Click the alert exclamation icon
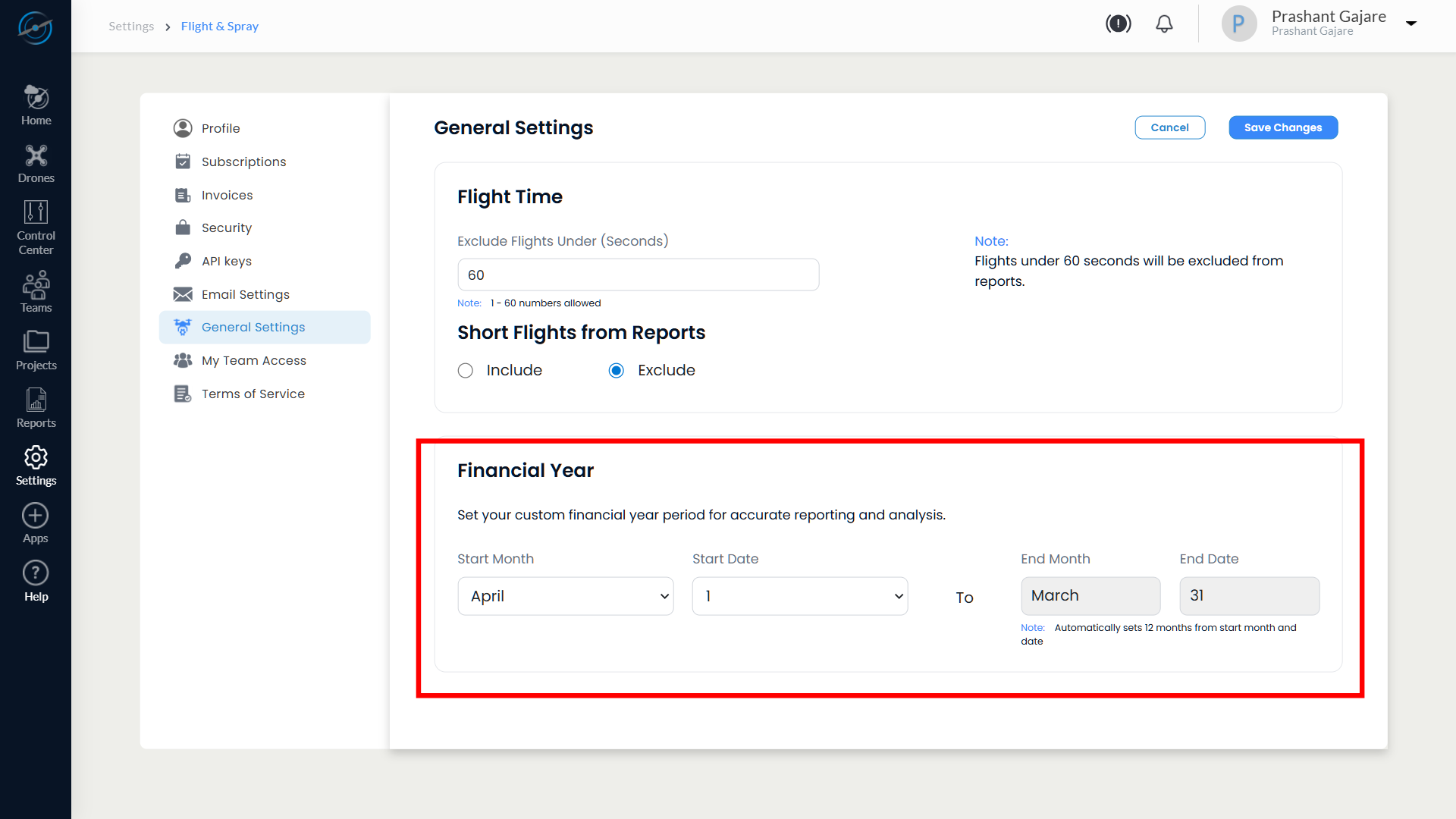1456x819 pixels. (1118, 24)
